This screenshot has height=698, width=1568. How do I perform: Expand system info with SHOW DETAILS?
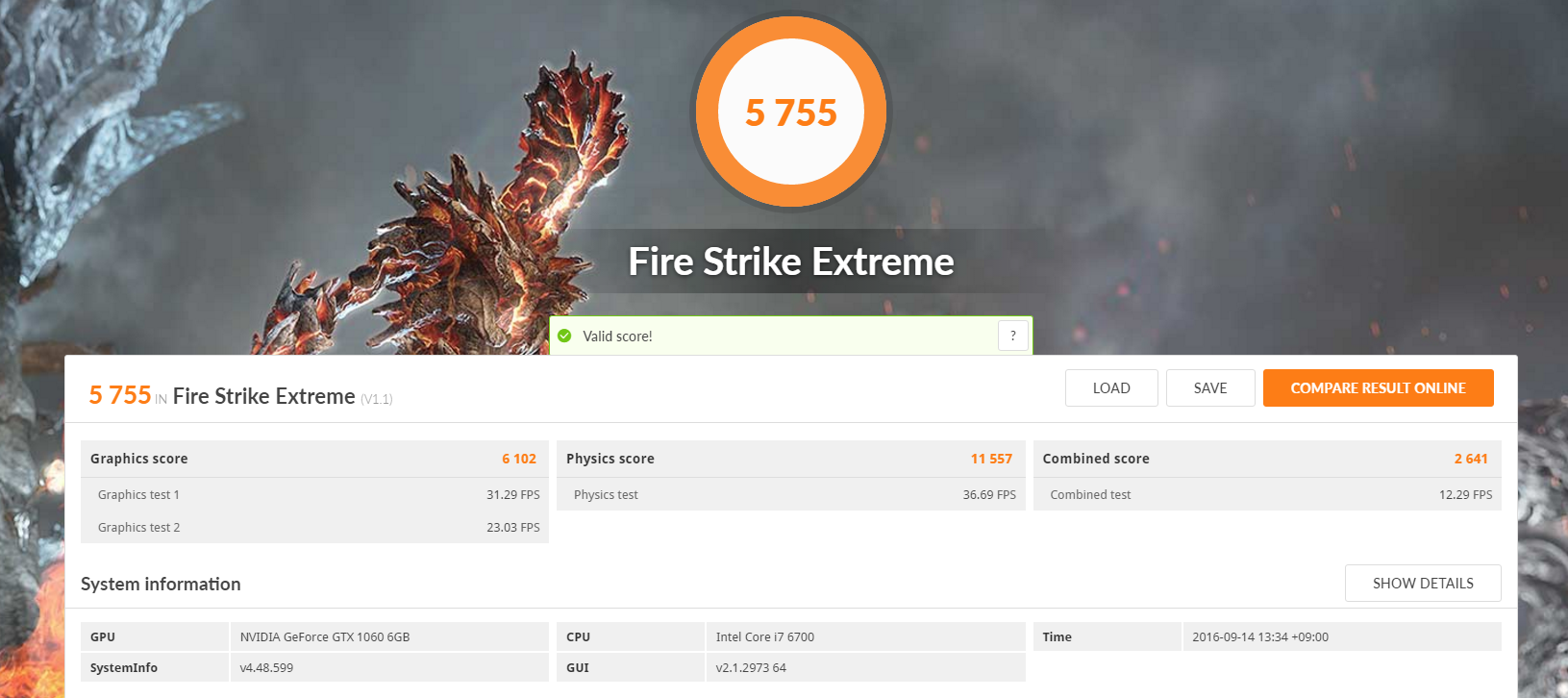coord(1423,584)
